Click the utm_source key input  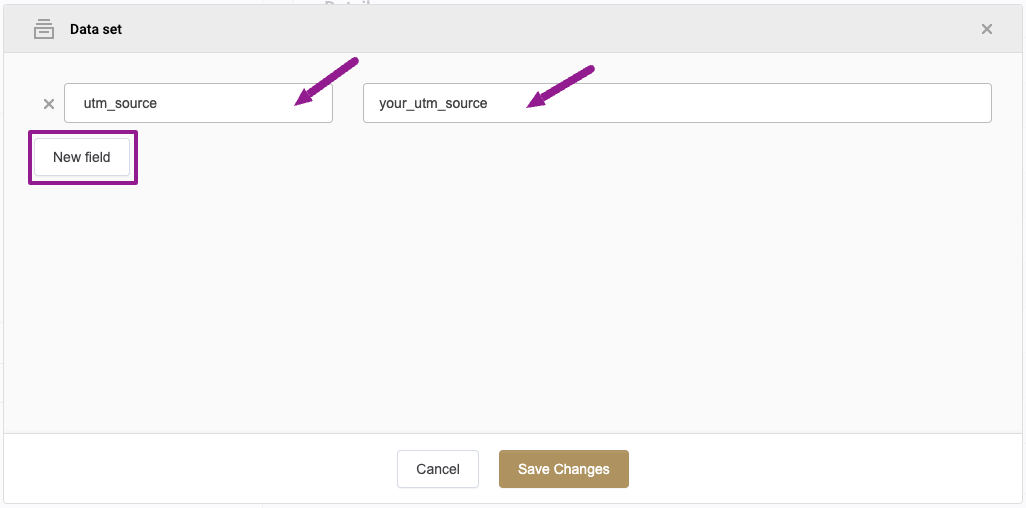pos(198,103)
